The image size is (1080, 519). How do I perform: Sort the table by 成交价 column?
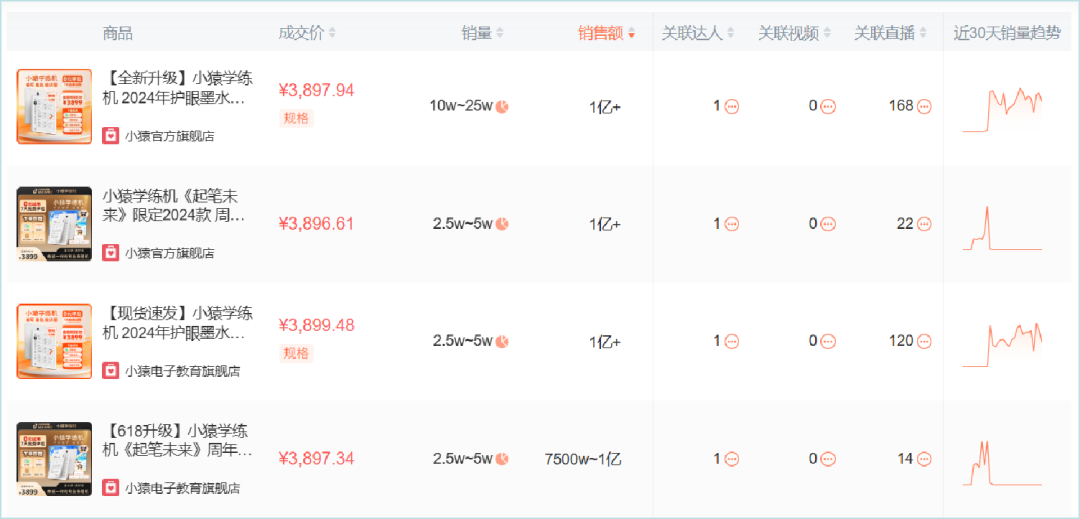(307, 33)
